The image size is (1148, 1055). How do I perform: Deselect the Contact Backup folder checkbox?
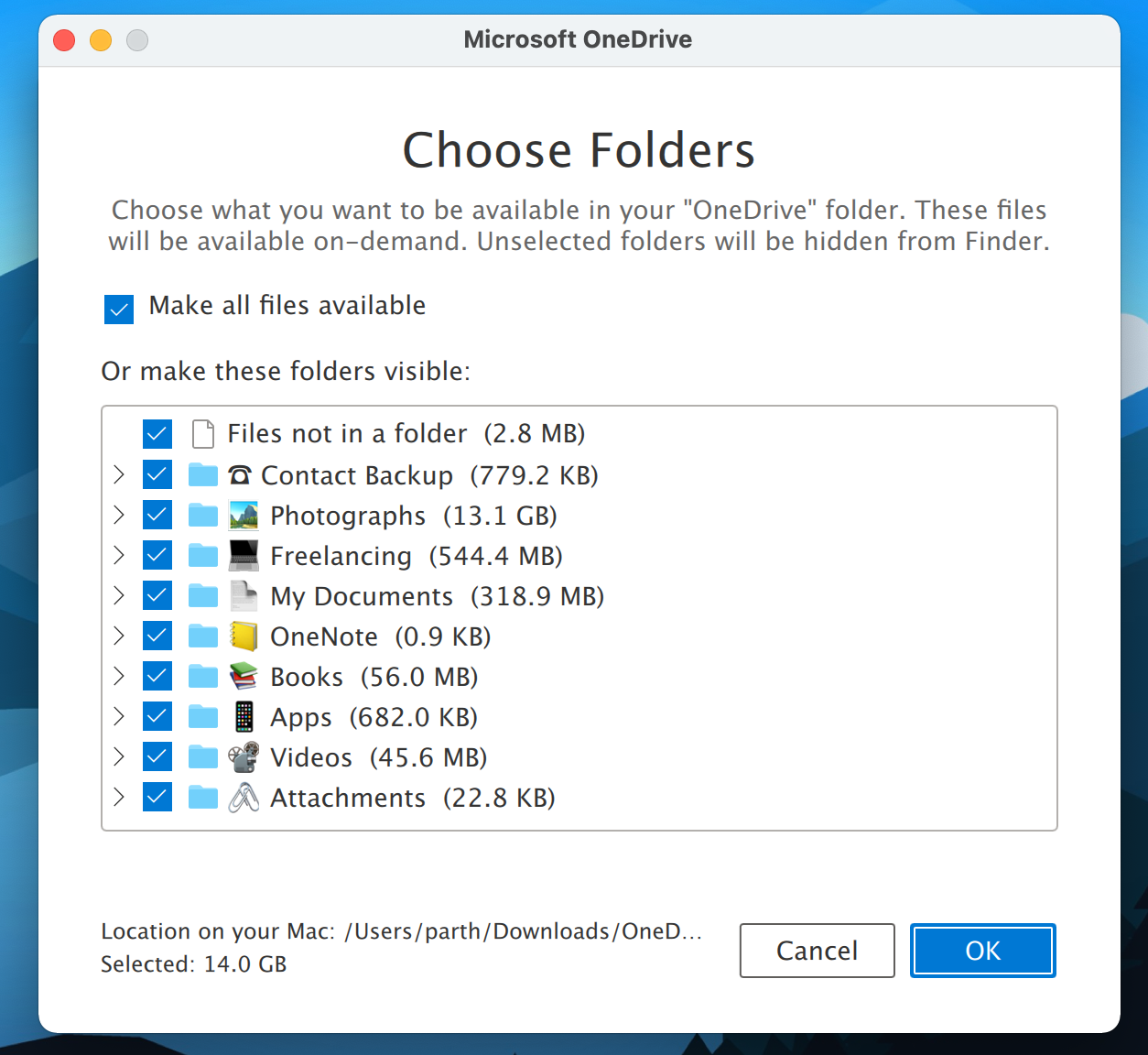coord(157,474)
